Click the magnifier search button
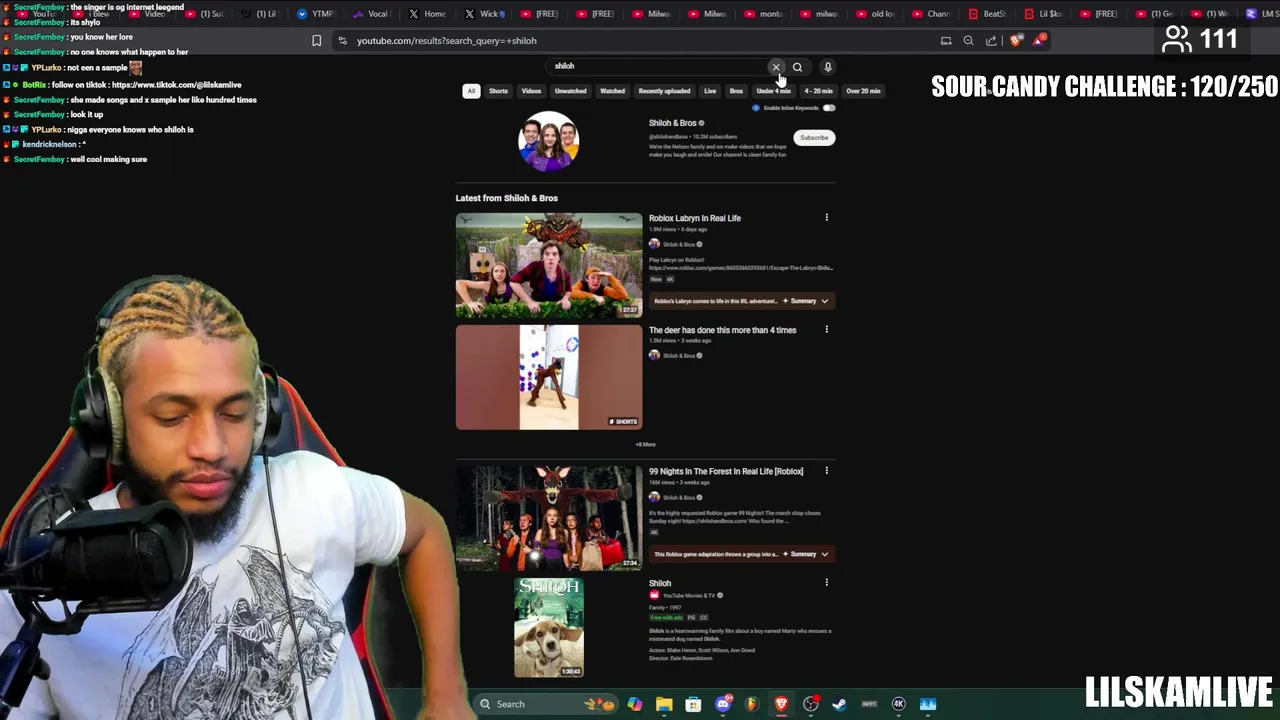The width and height of the screenshot is (1280, 720). point(797,67)
